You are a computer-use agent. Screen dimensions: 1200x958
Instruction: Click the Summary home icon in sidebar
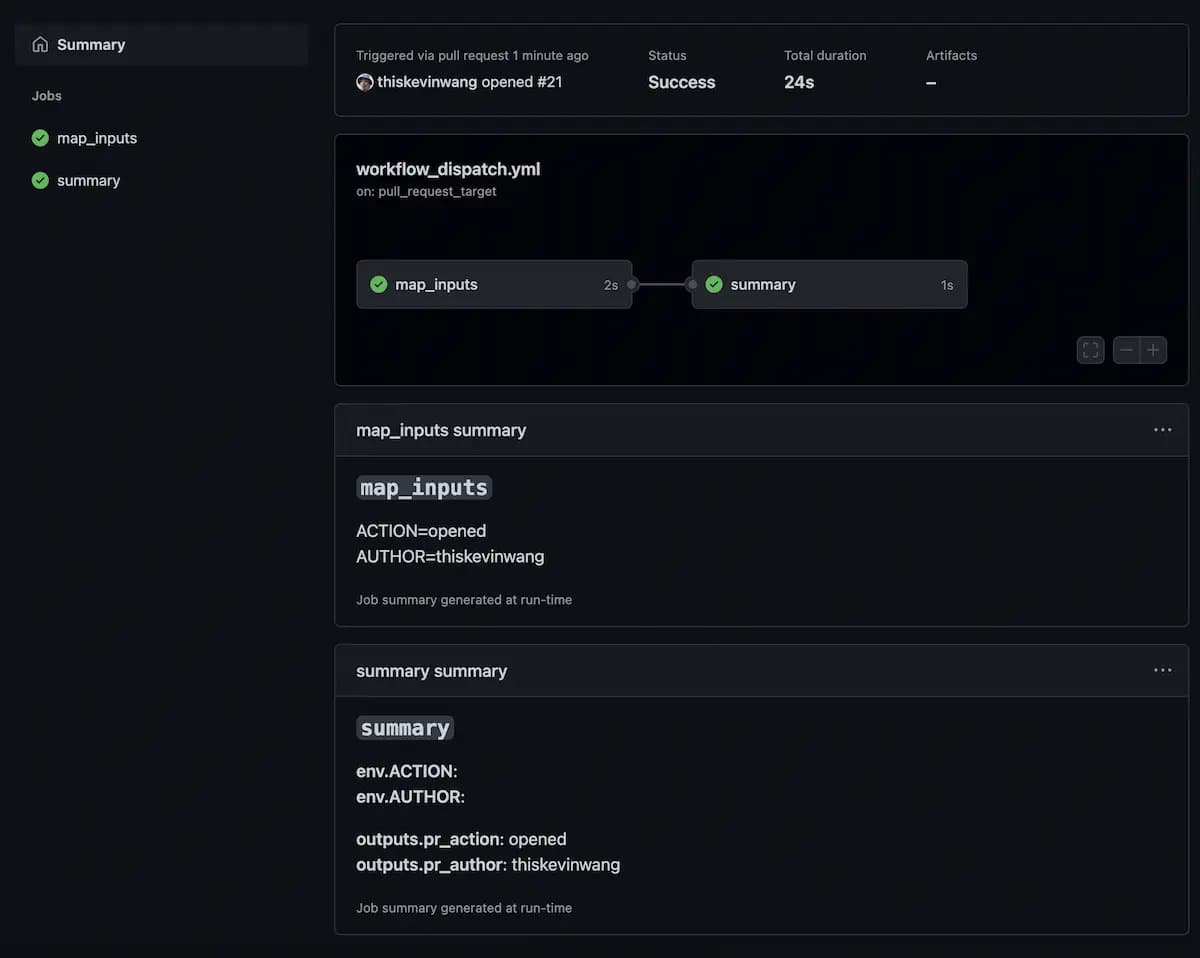coord(40,45)
